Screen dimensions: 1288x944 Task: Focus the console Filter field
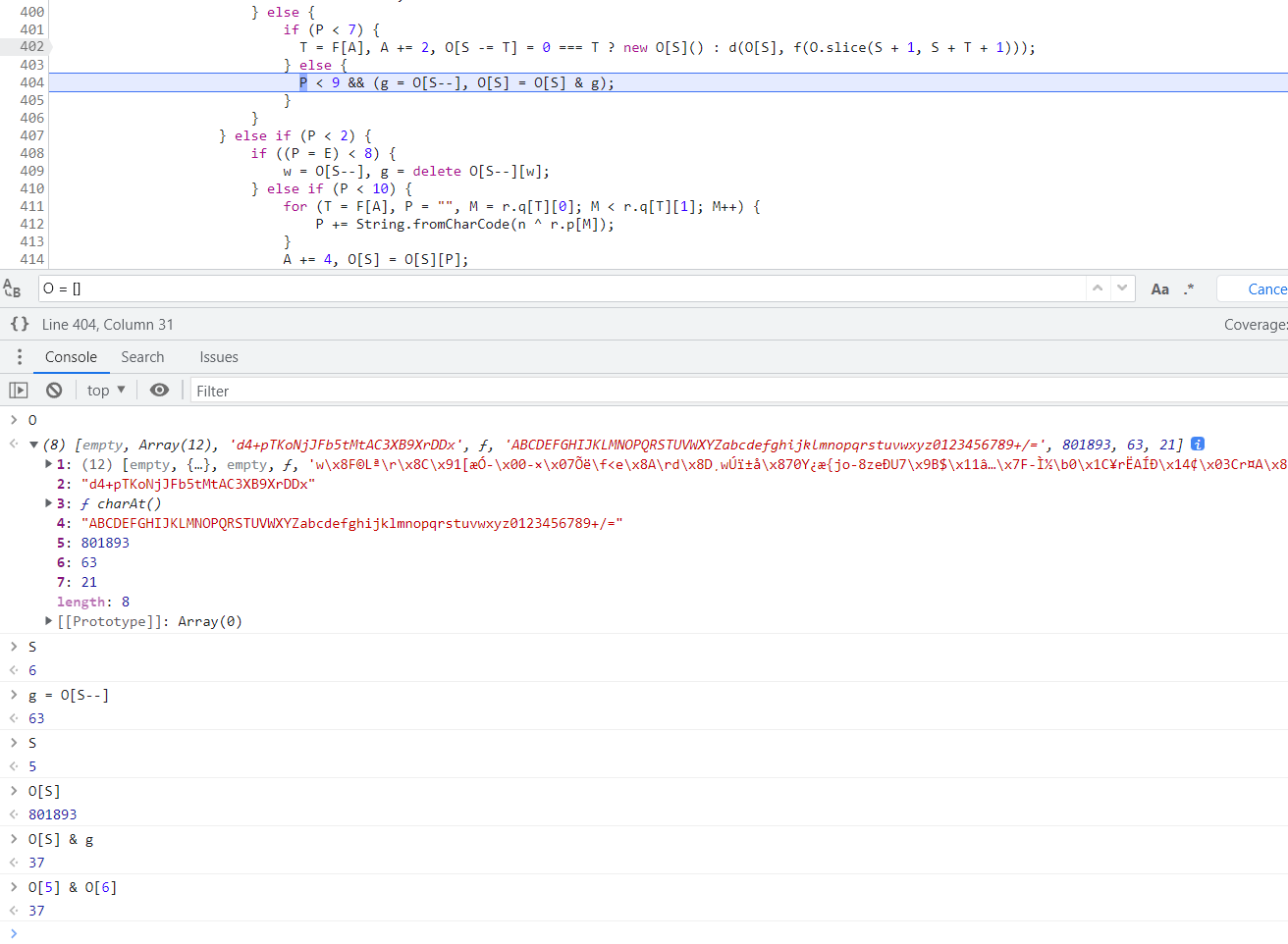tap(738, 391)
